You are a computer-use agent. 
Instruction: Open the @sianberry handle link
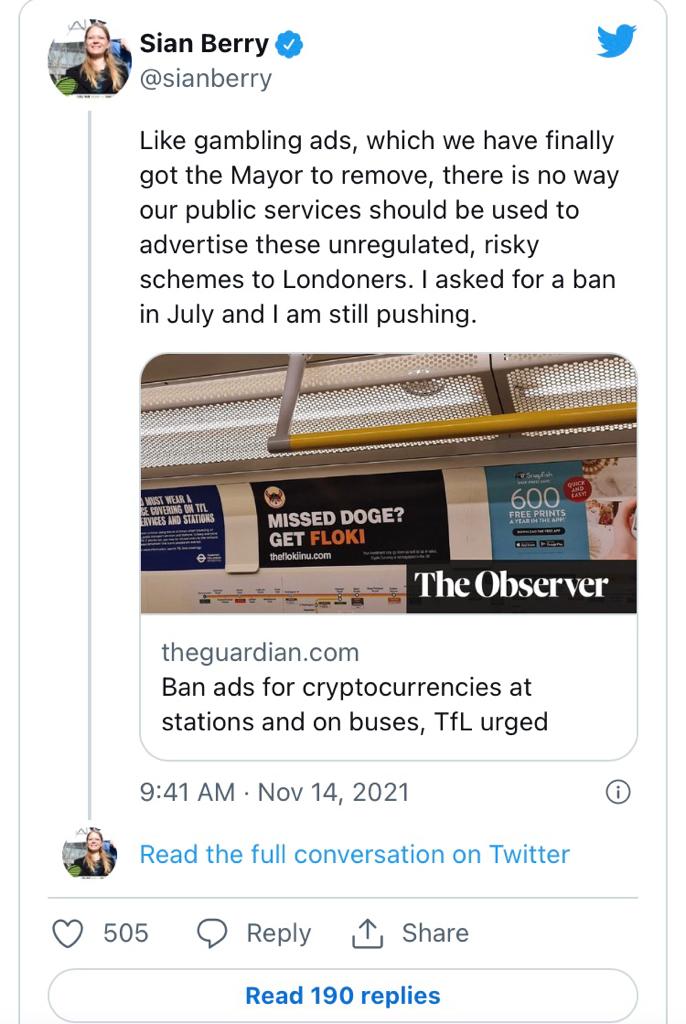(205, 78)
